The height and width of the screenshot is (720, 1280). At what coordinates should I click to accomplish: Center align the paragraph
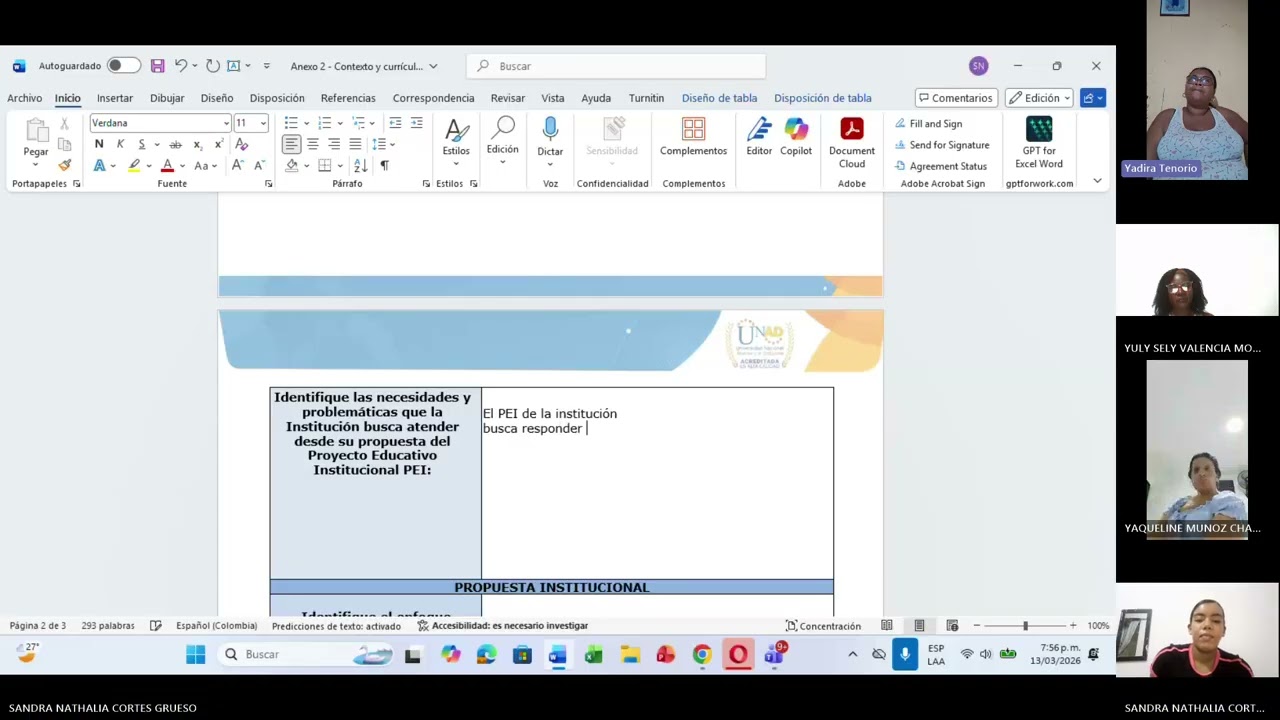(312, 145)
